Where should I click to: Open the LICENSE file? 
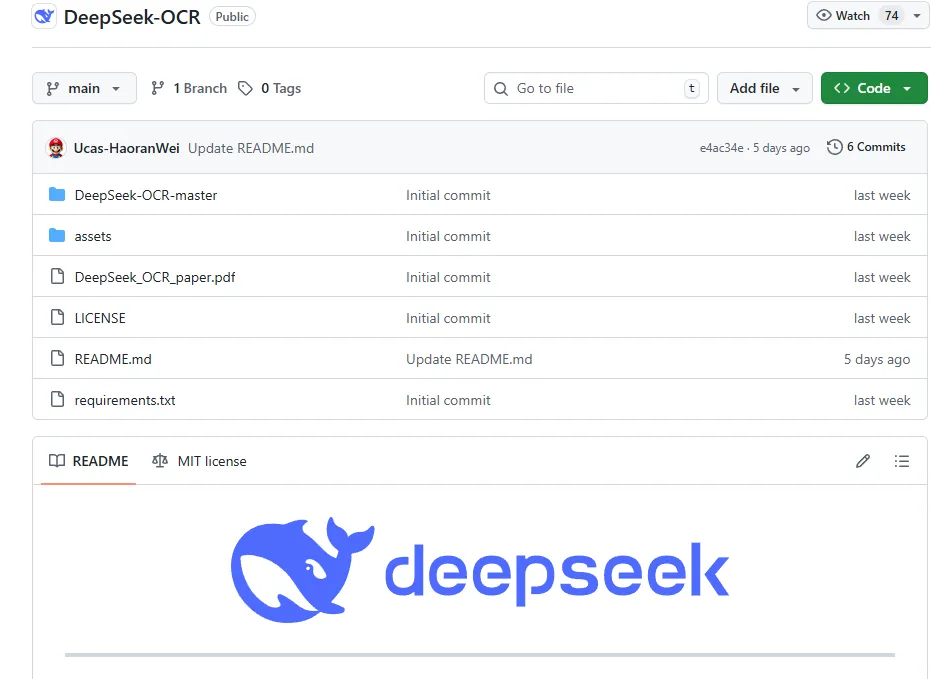click(x=100, y=318)
